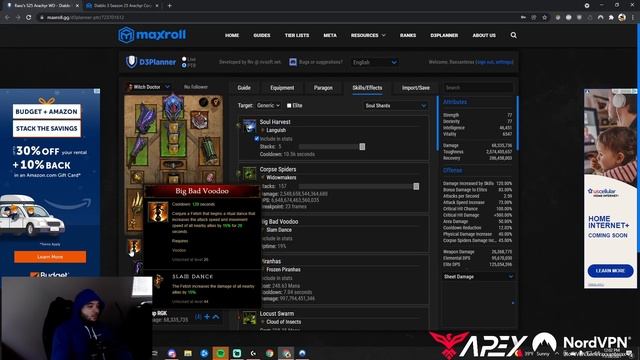This screenshot has width=640, height=360.
Task: Click the planner search field
Action: 478,87
